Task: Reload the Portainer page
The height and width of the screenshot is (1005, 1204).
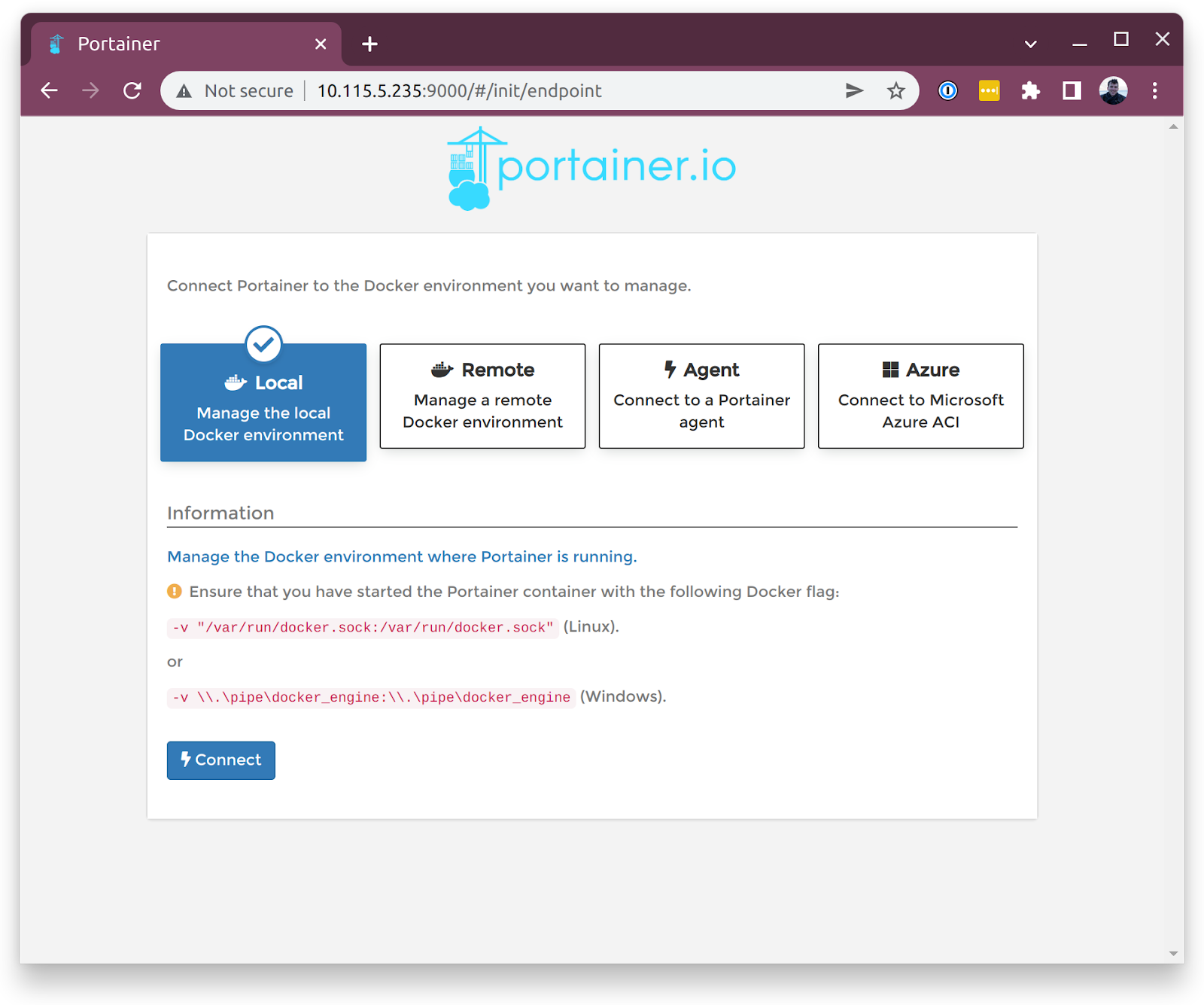Action: [132, 91]
